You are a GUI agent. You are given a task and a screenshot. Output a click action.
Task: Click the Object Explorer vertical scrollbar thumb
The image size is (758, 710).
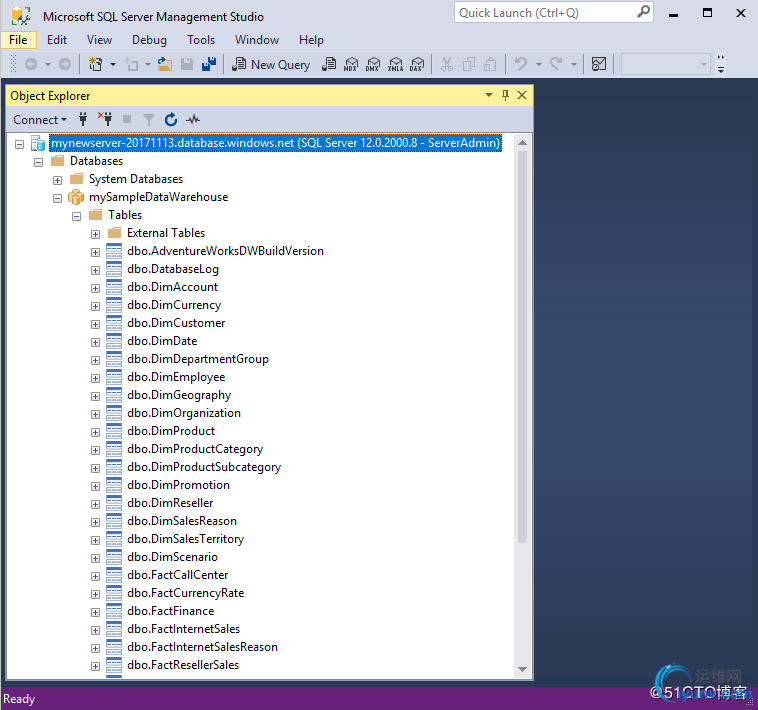click(x=522, y=347)
